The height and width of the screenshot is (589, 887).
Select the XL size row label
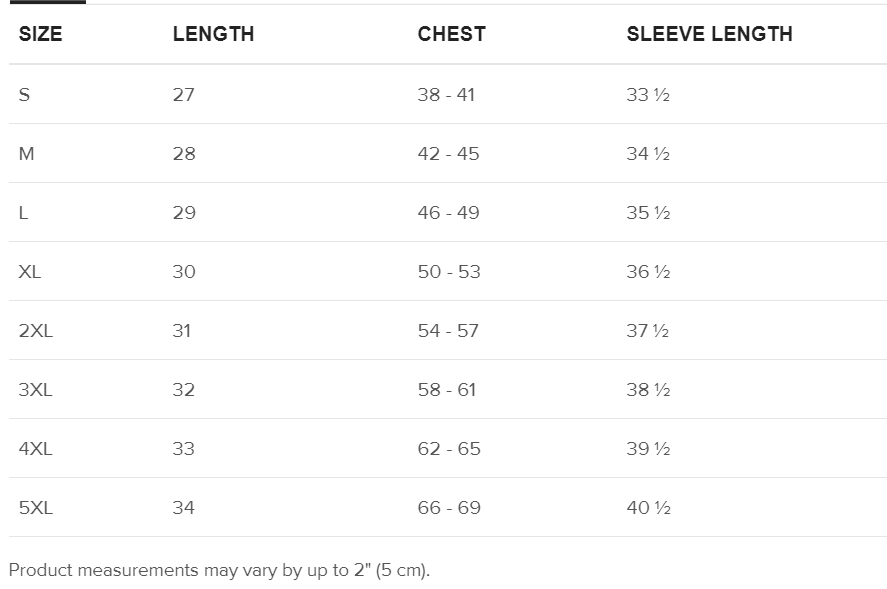pos(30,272)
